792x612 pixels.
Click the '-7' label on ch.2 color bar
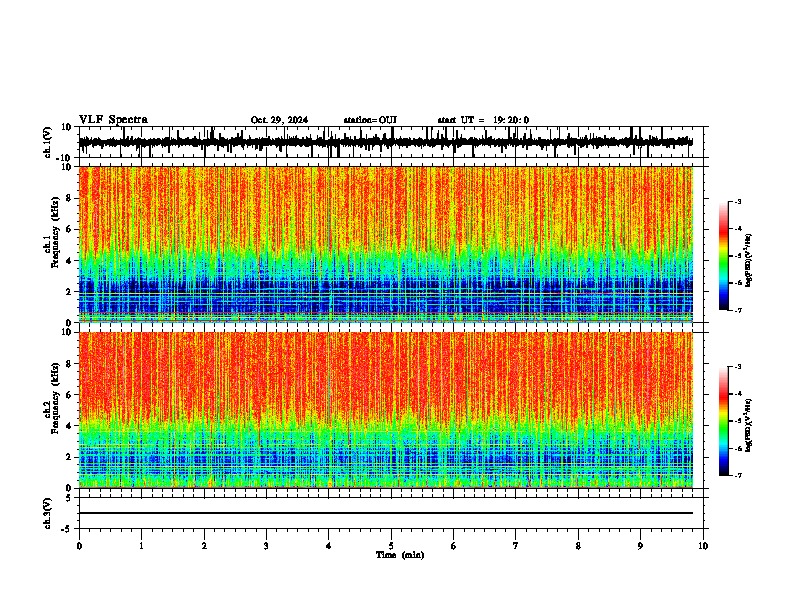click(x=738, y=475)
